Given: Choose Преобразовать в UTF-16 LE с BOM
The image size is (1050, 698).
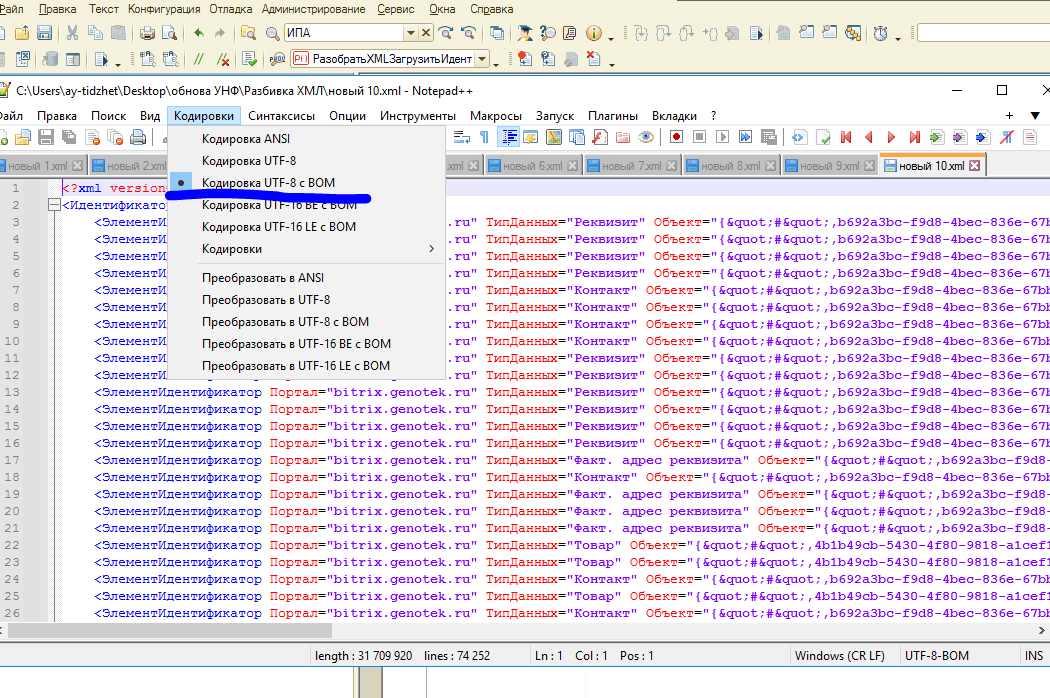Looking at the screenshot, I should tap(305, 366).
